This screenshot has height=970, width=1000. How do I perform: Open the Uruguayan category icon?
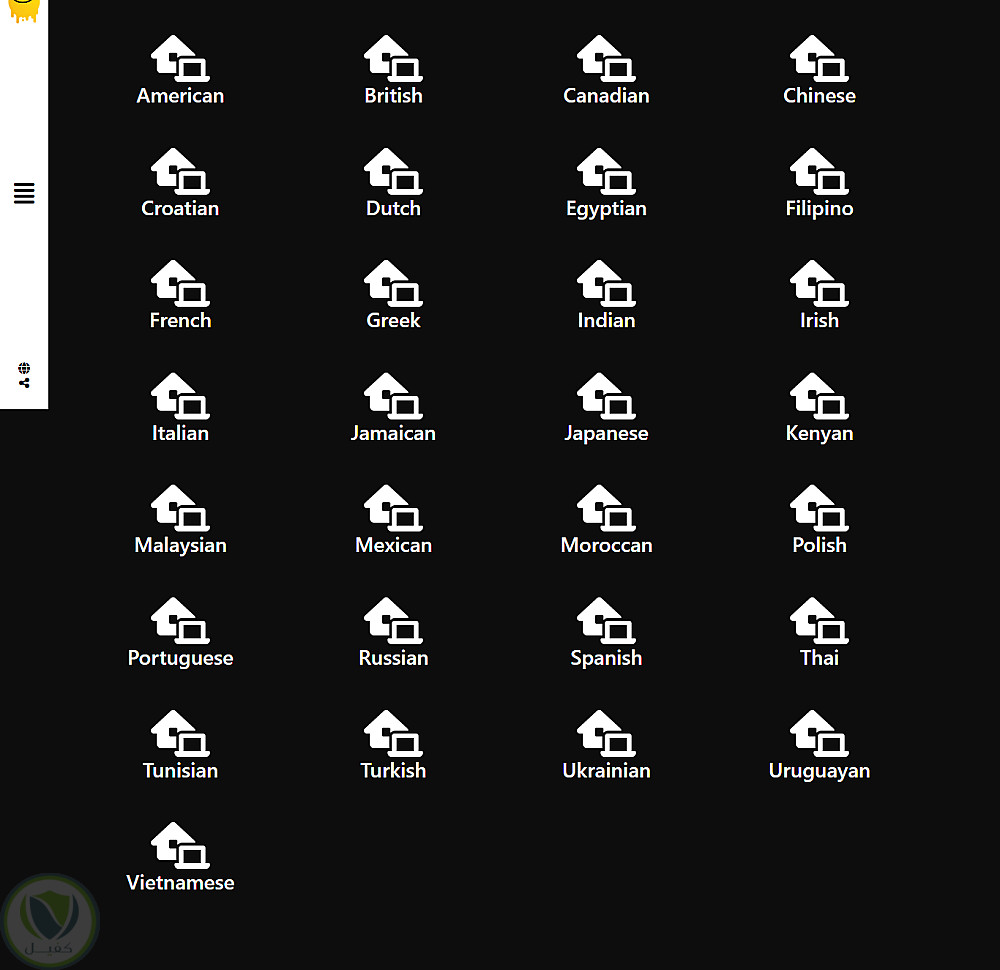(820, 733)
